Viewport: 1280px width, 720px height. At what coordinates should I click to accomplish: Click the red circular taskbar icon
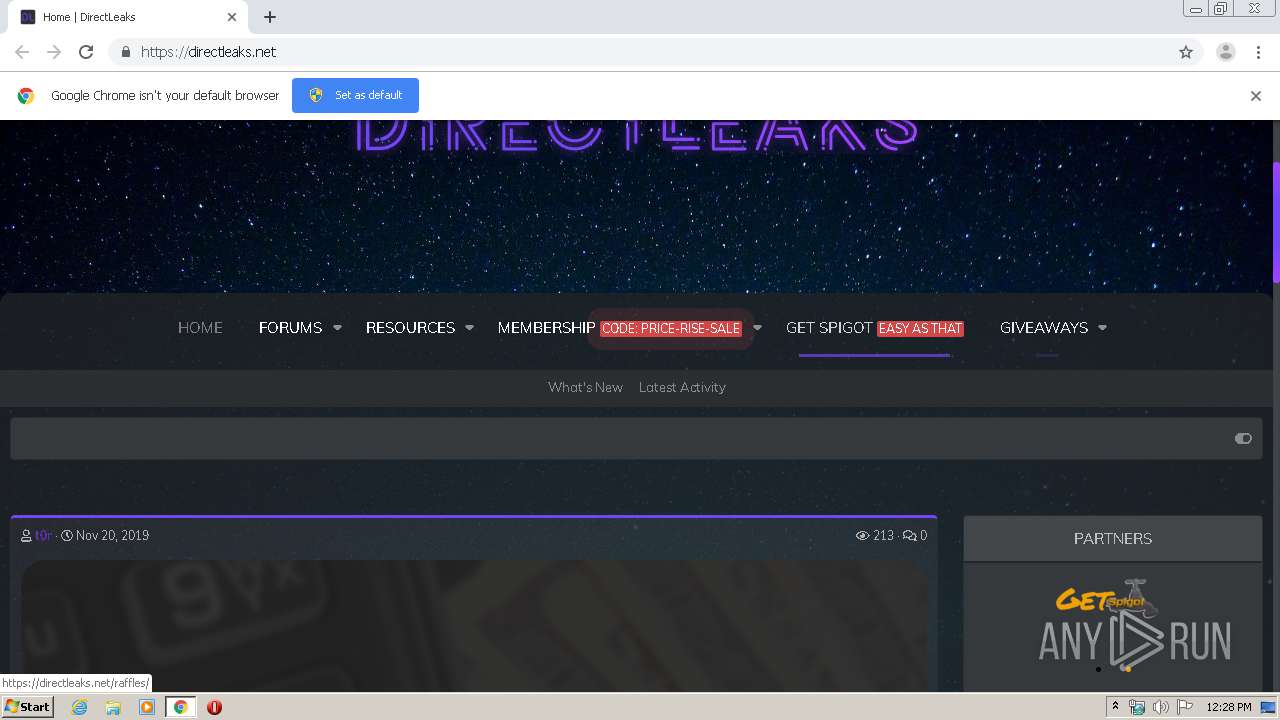click(214, 707)
